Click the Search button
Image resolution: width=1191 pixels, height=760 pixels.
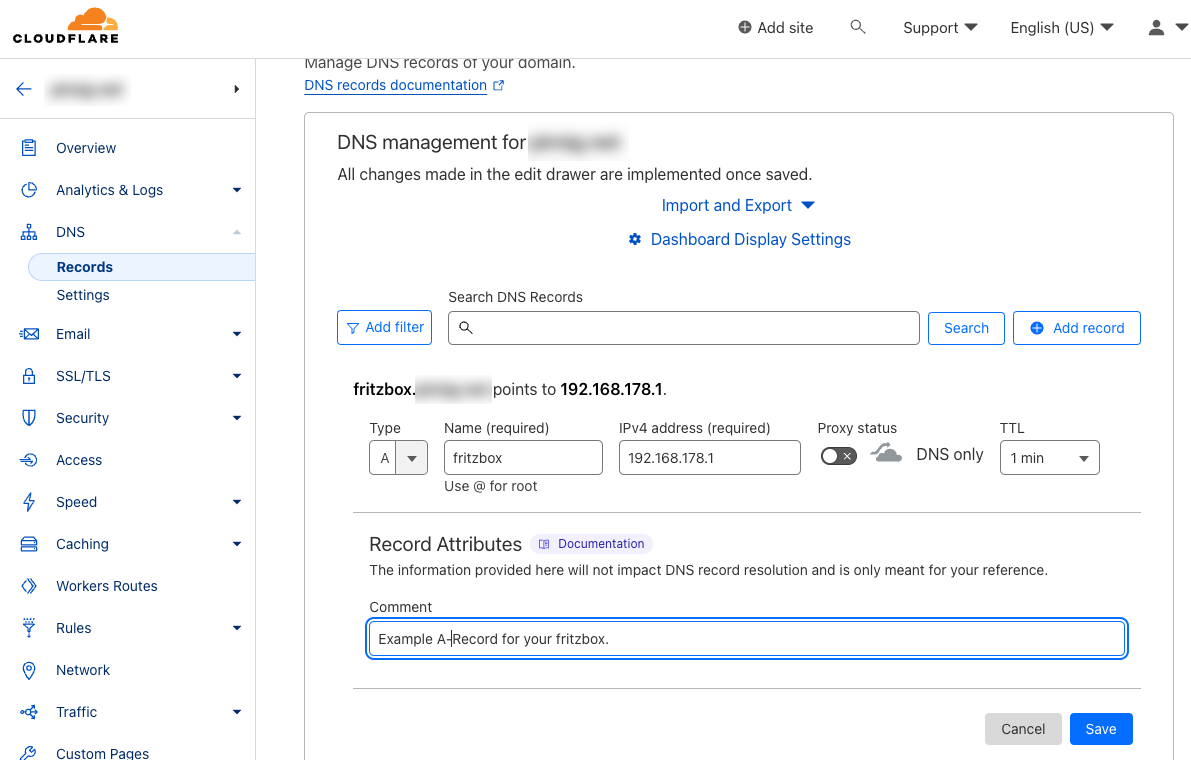[x=966, y=328]
